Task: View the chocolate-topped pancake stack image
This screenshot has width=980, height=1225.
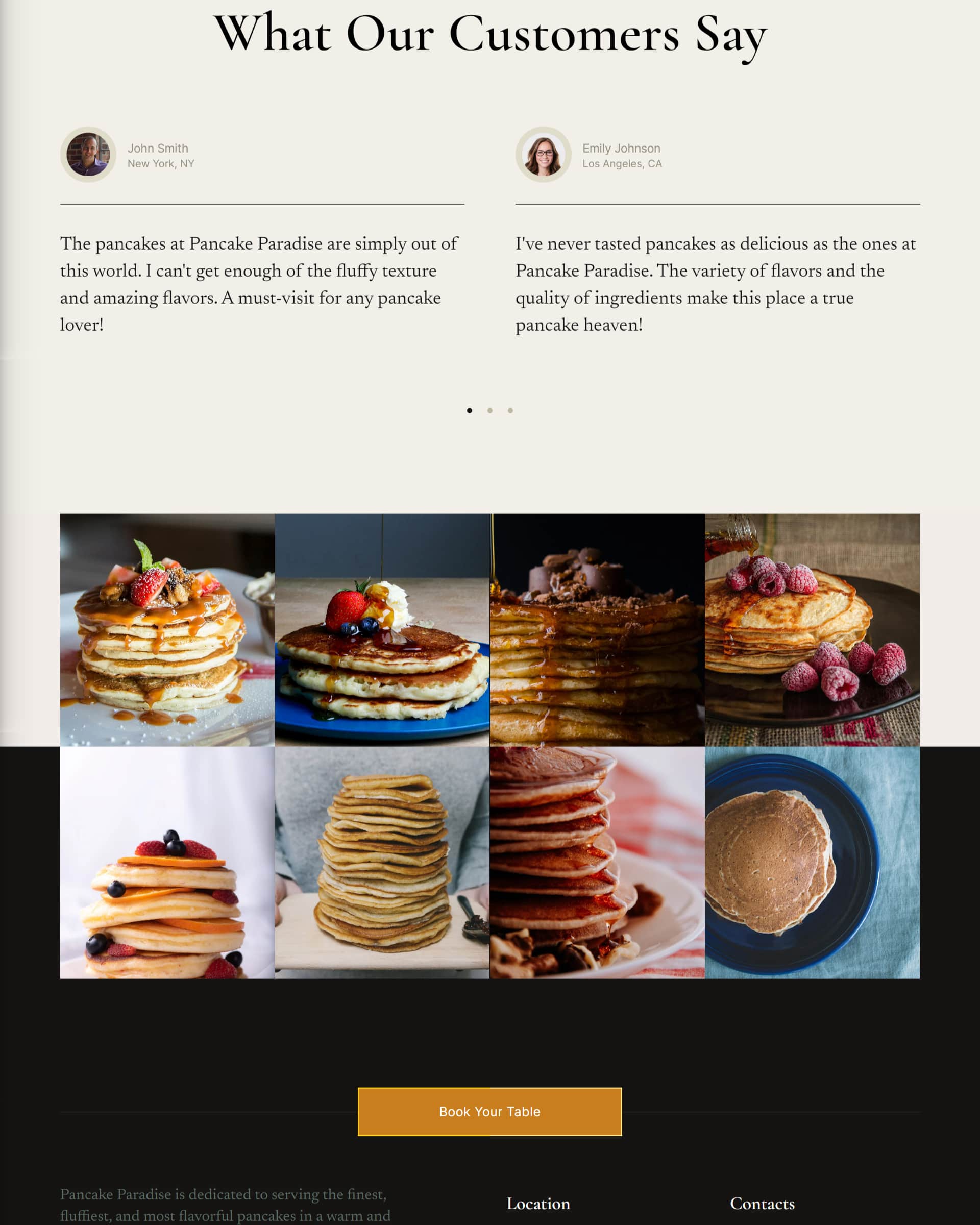Action: point(597,630)
